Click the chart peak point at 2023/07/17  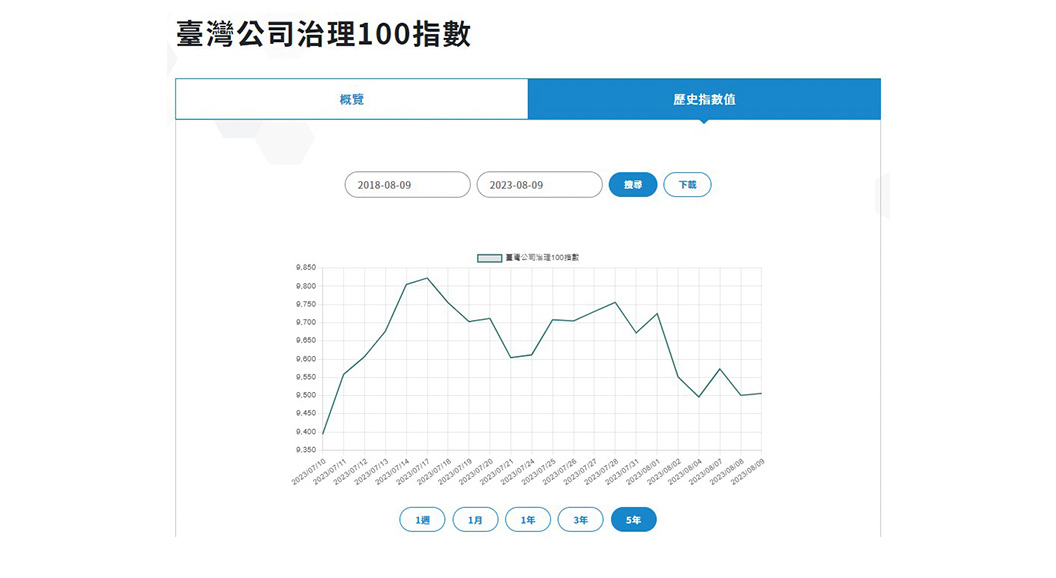point(427,278)
